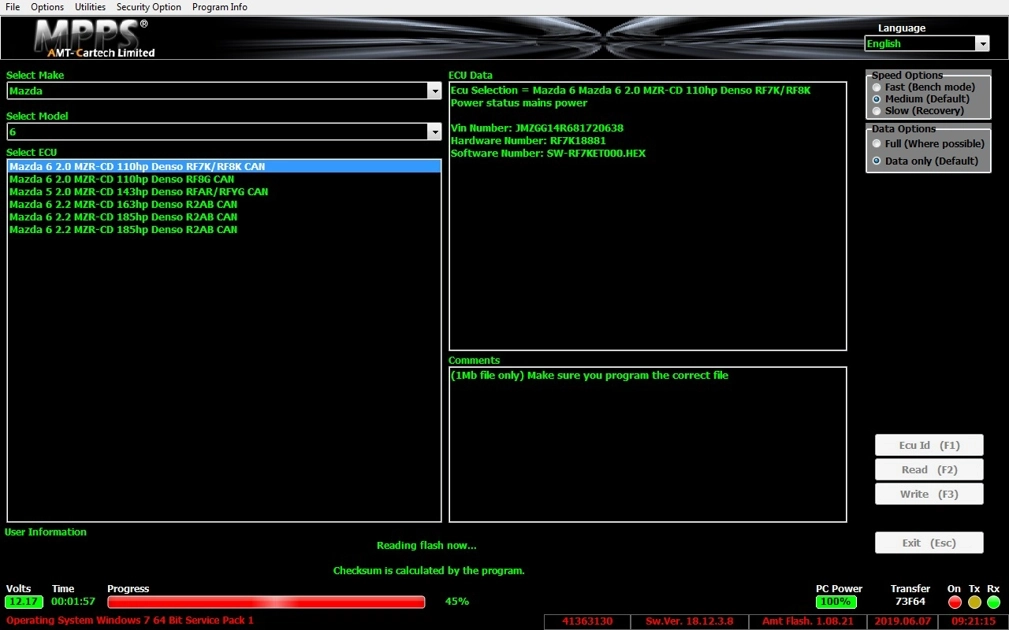The height and width of the screenshot is (630, 1009).
Task: Click the Operating System Windows 7 status text
Action: click(x=130, y=621)
